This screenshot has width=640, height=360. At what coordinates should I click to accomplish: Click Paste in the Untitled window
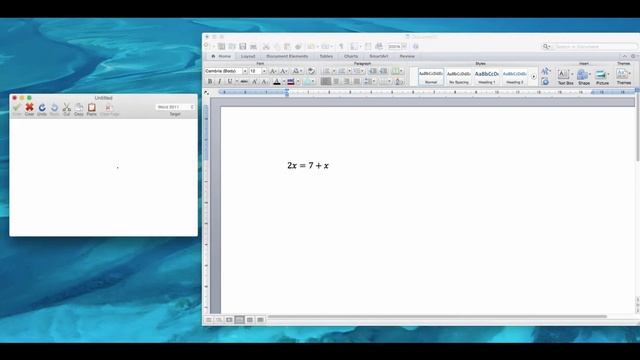(x=91, y=109)
